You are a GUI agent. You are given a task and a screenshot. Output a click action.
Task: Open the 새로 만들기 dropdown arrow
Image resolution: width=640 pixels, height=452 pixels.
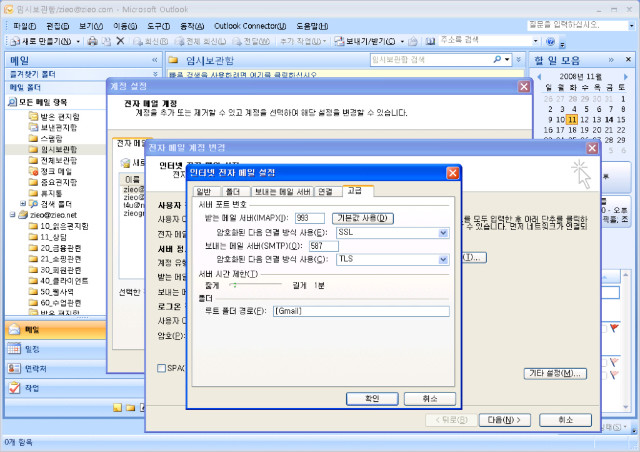click(x=78, y=41)
